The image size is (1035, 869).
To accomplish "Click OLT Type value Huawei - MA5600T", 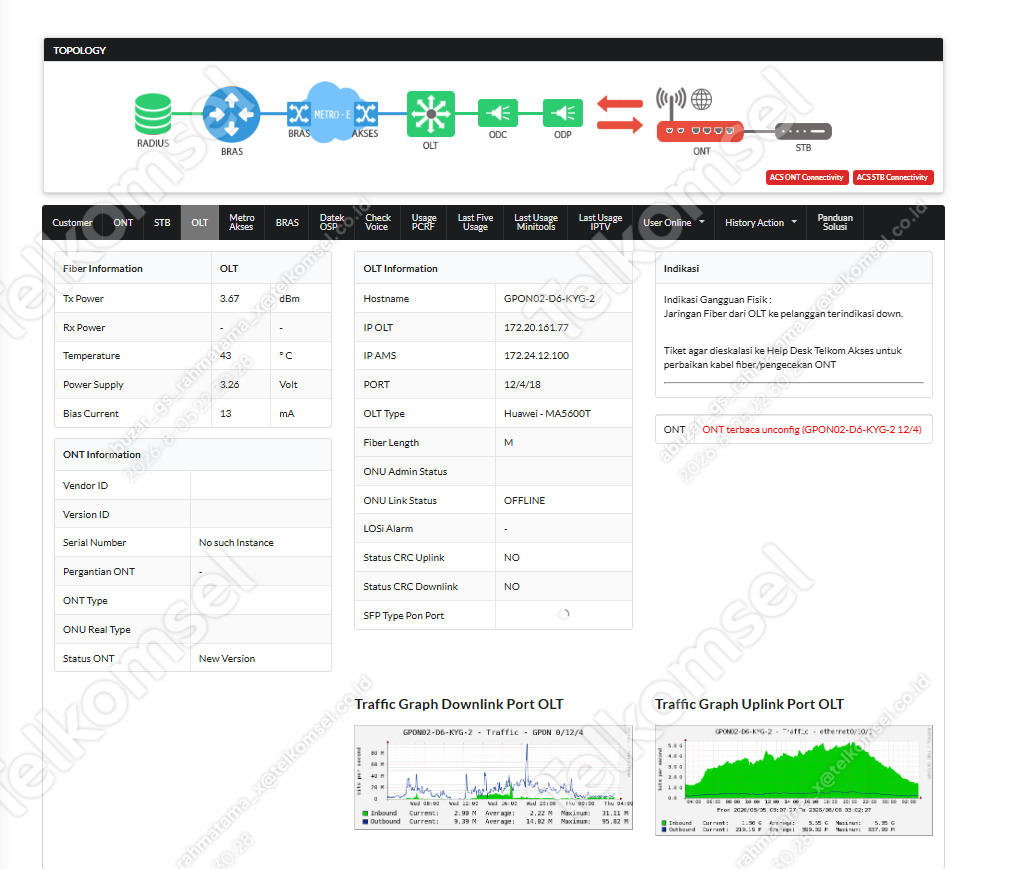I will (x=547, y=414).
